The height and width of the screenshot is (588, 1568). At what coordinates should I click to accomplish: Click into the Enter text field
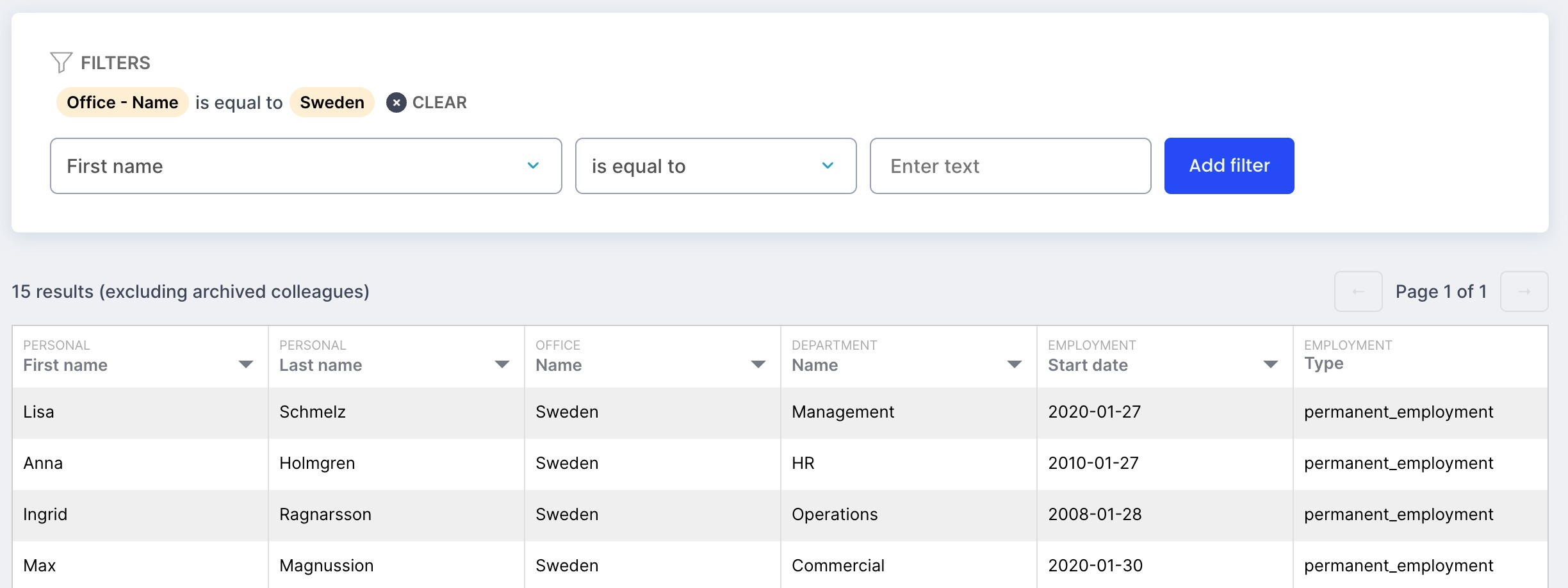coord(1009,166)
